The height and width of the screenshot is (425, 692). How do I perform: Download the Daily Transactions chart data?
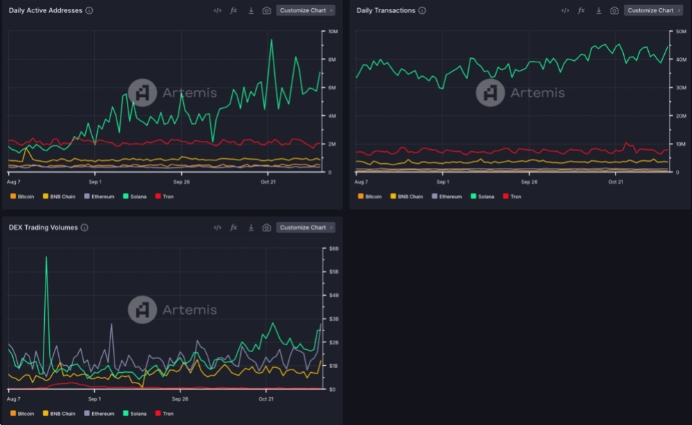(598, 11)
